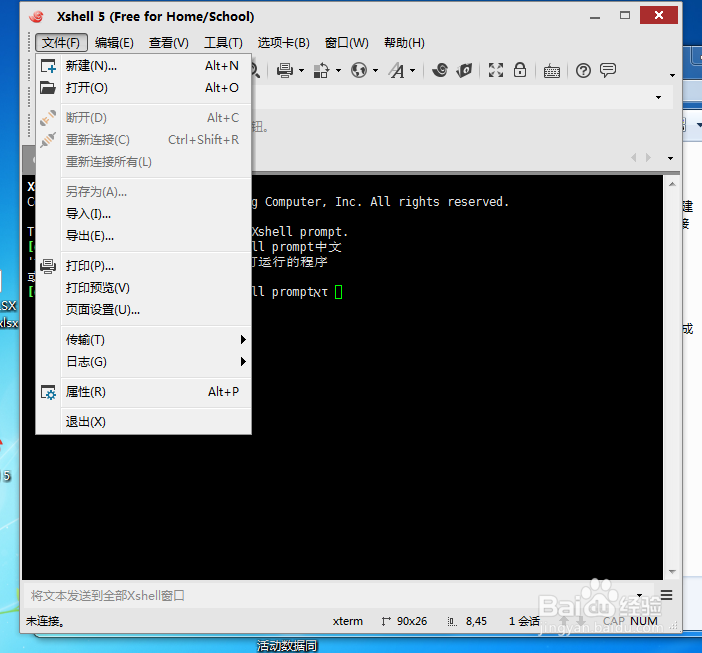Close the Xshell window
702x653 pixels.
click(x=659, y=15)
